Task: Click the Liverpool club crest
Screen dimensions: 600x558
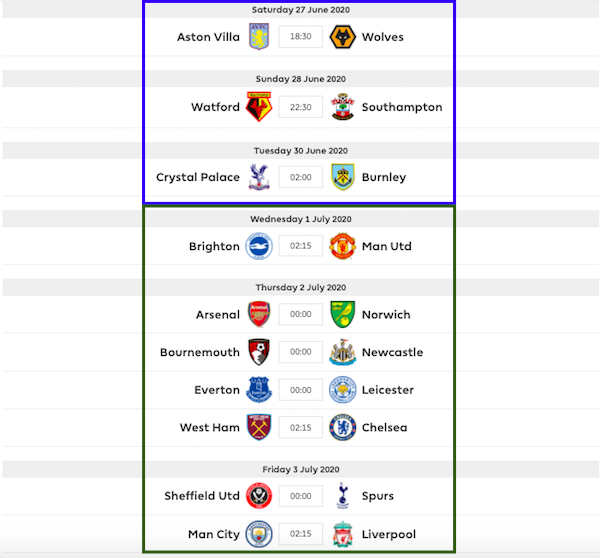Action: coord(342,534)
